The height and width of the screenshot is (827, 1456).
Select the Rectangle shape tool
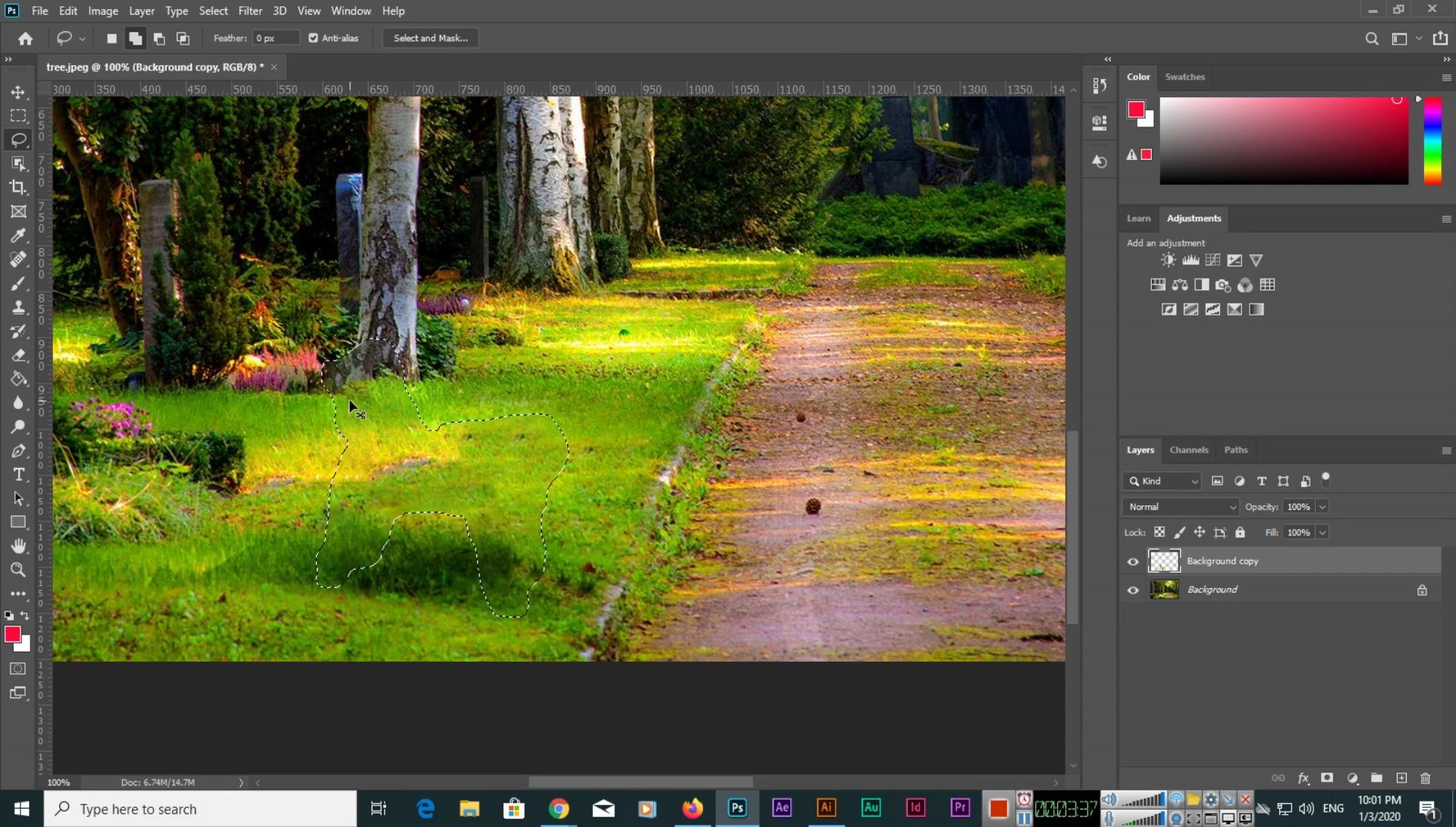tap(18, 523)
